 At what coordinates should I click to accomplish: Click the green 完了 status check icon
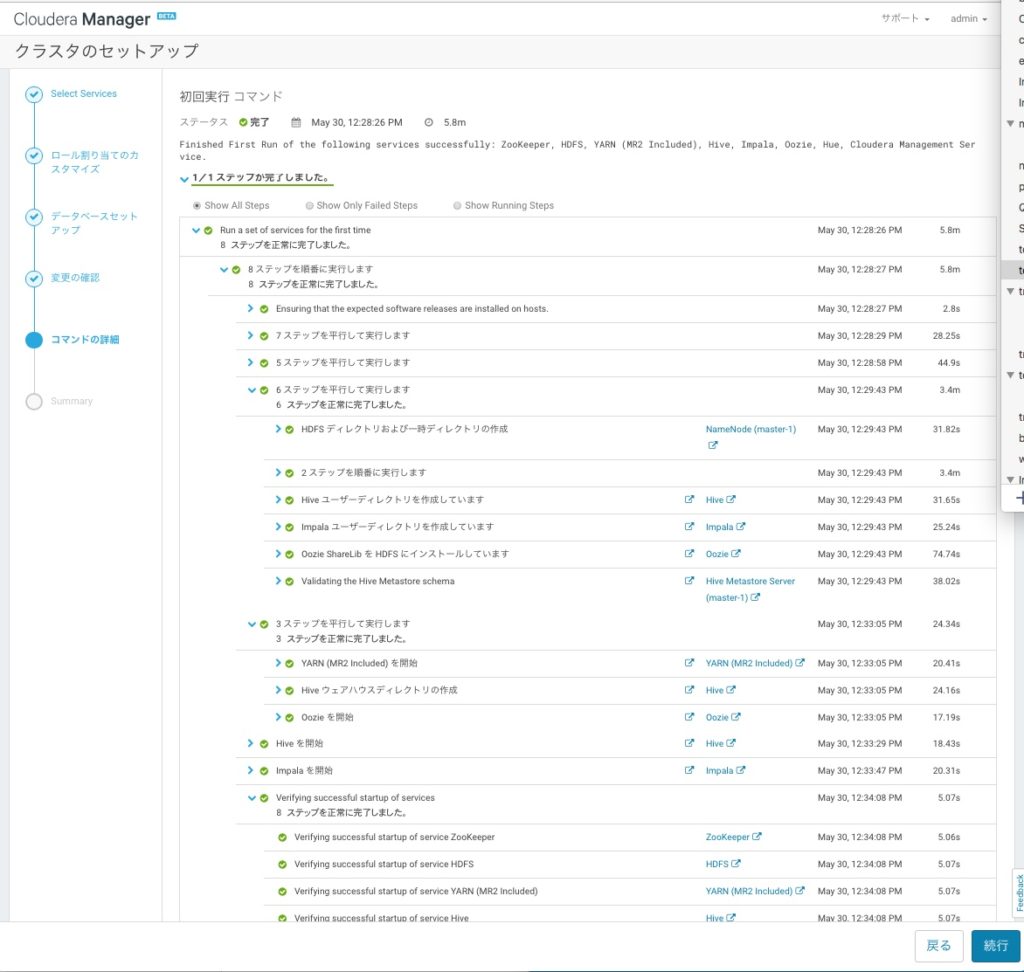point(243,122)
